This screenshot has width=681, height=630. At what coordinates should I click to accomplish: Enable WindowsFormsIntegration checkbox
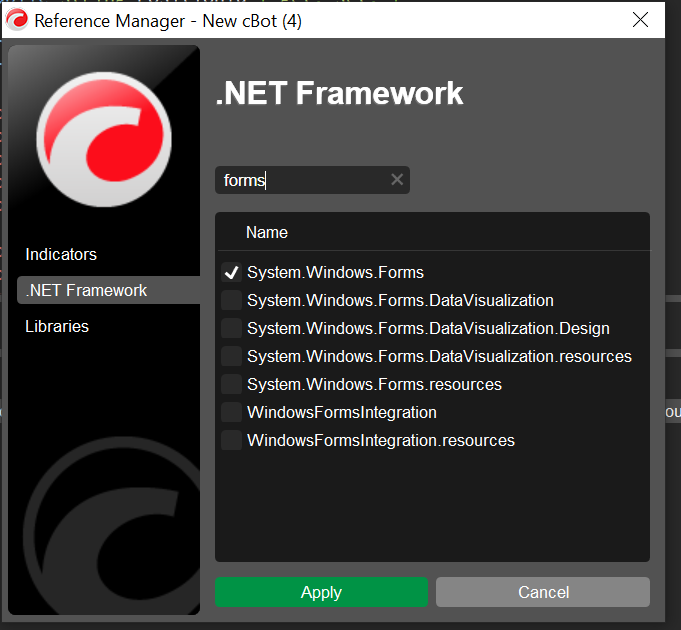coord(231,412)
